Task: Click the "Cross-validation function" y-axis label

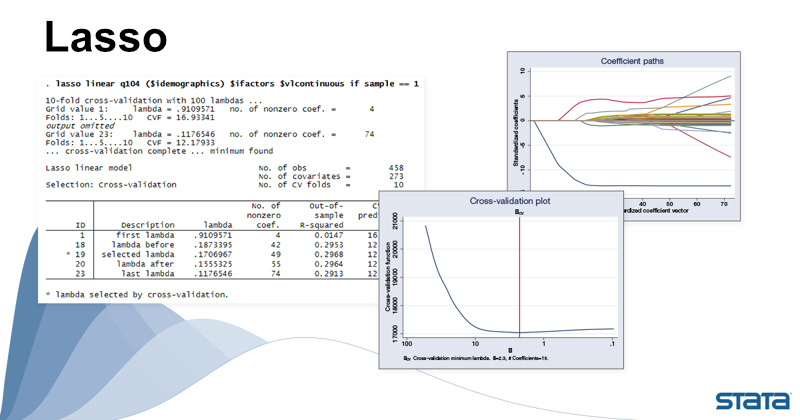Action: pos(388,277)
